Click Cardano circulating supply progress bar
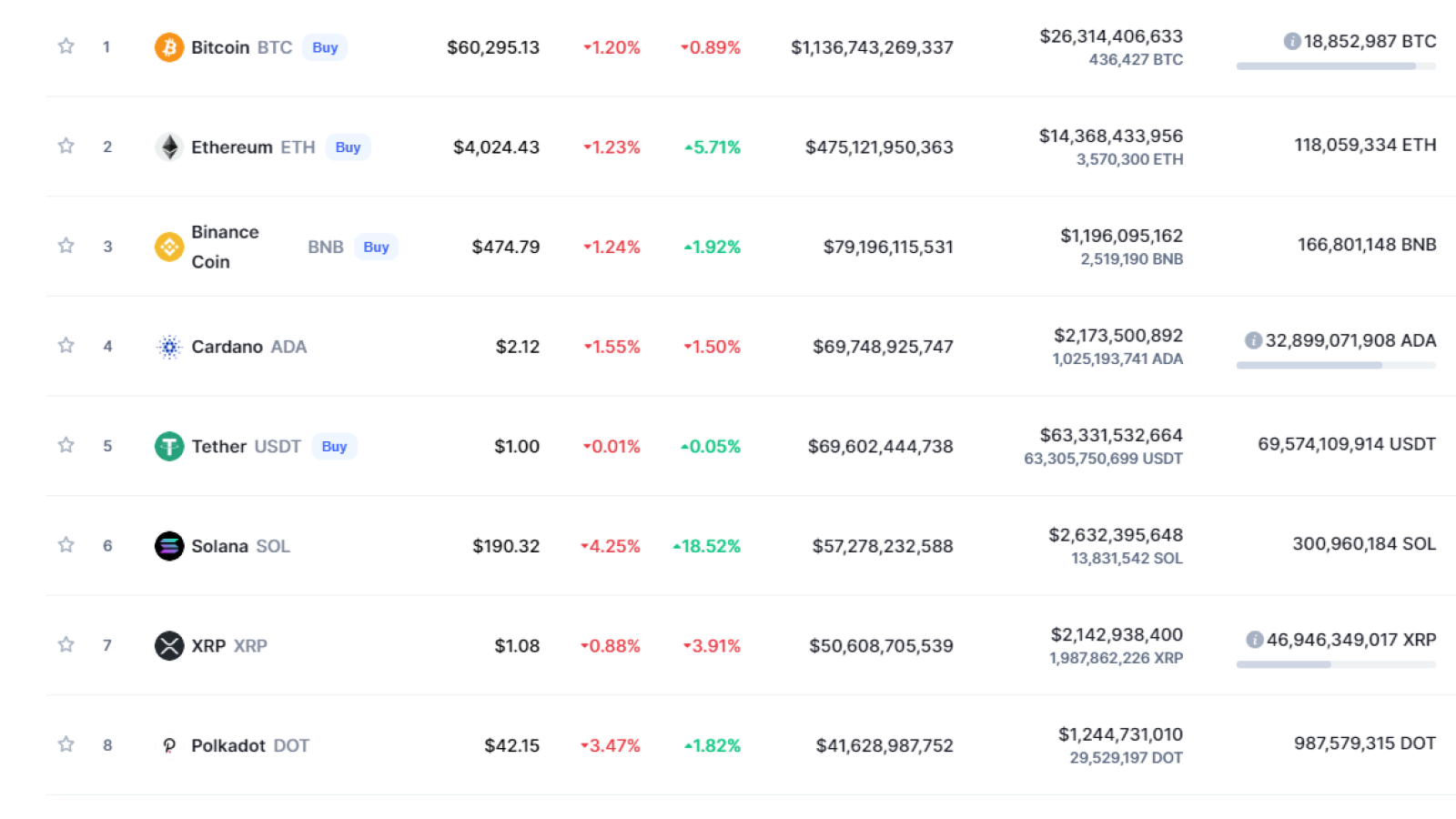The image size is (1456, 819). (1336, 366)
